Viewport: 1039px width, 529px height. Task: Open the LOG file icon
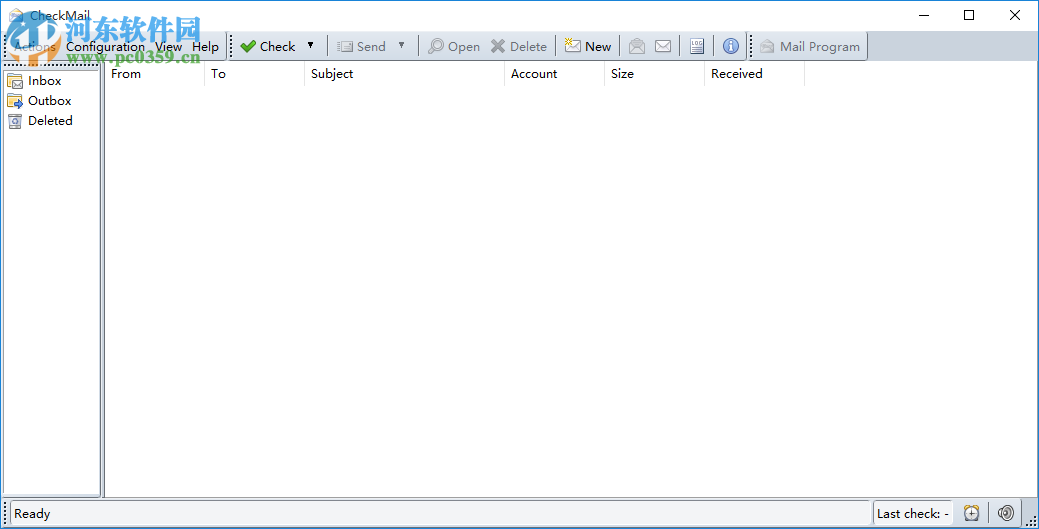click(696, 46)
